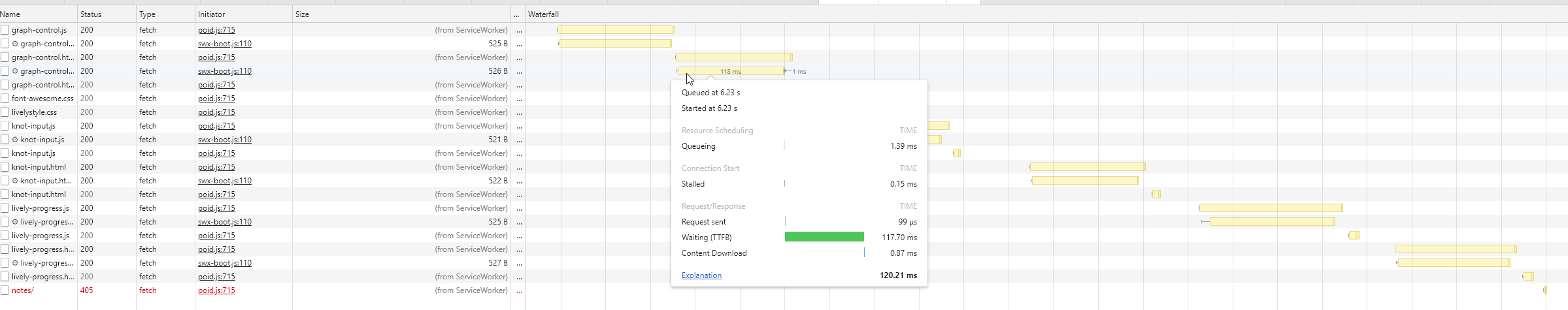Select the 405 status cell for notes/
1568x310 pixels.
click(x=87, y=290)
